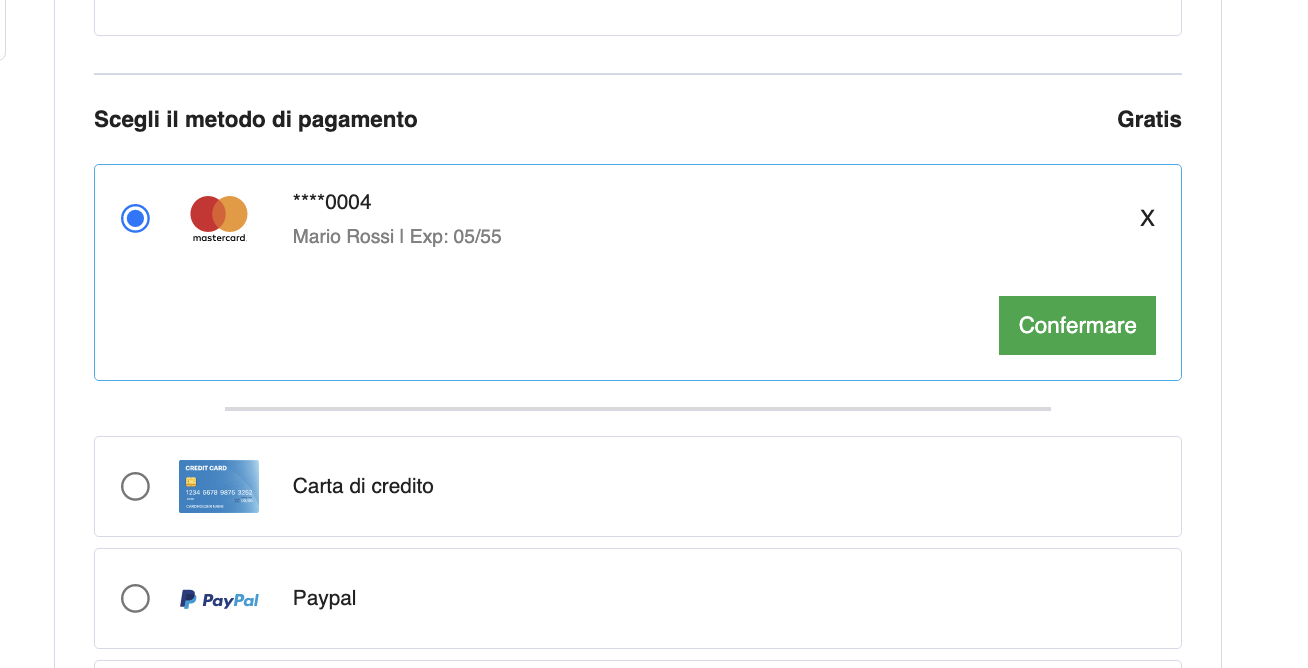This screenshot has height=668, width=1308.
Task: Click the thin divider line above payment heading
Action: coord(637,74)
